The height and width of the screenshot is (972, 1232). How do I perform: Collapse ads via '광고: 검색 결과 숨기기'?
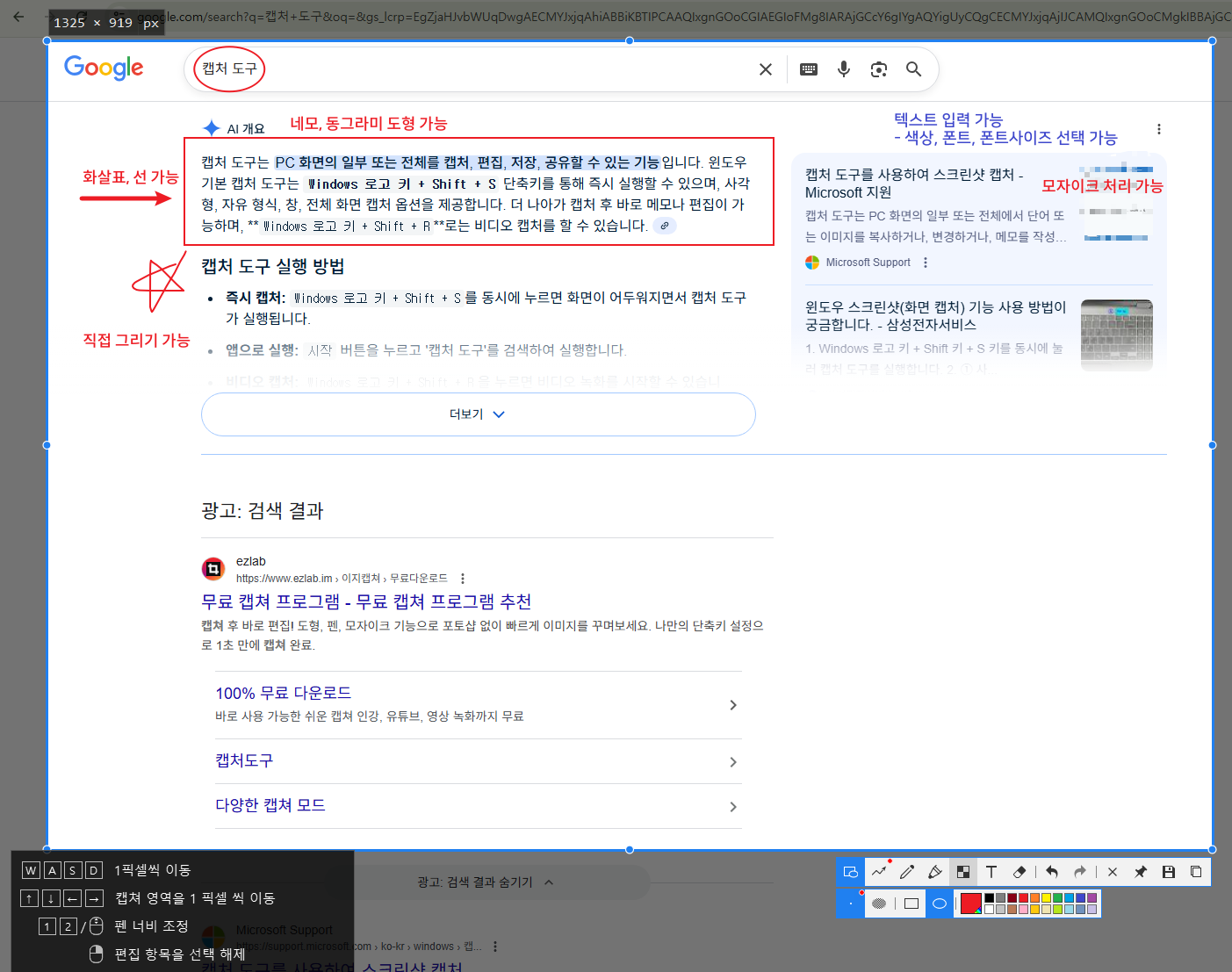click(x=486, y=882)
